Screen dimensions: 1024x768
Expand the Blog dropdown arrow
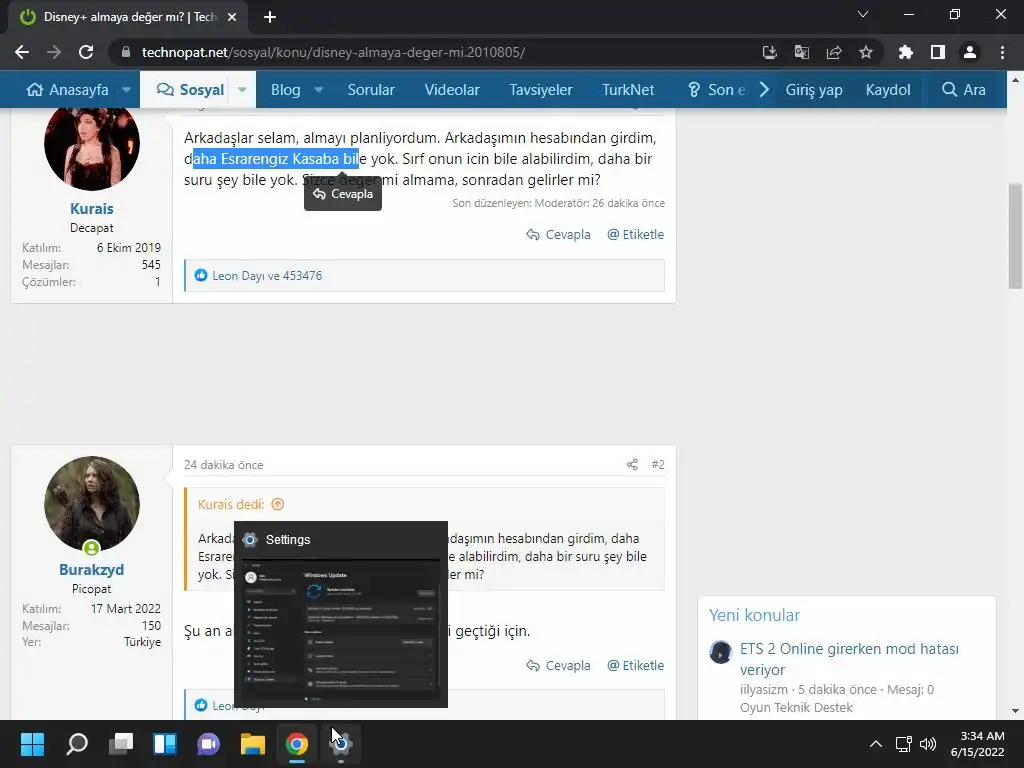(x=319, y=89)
